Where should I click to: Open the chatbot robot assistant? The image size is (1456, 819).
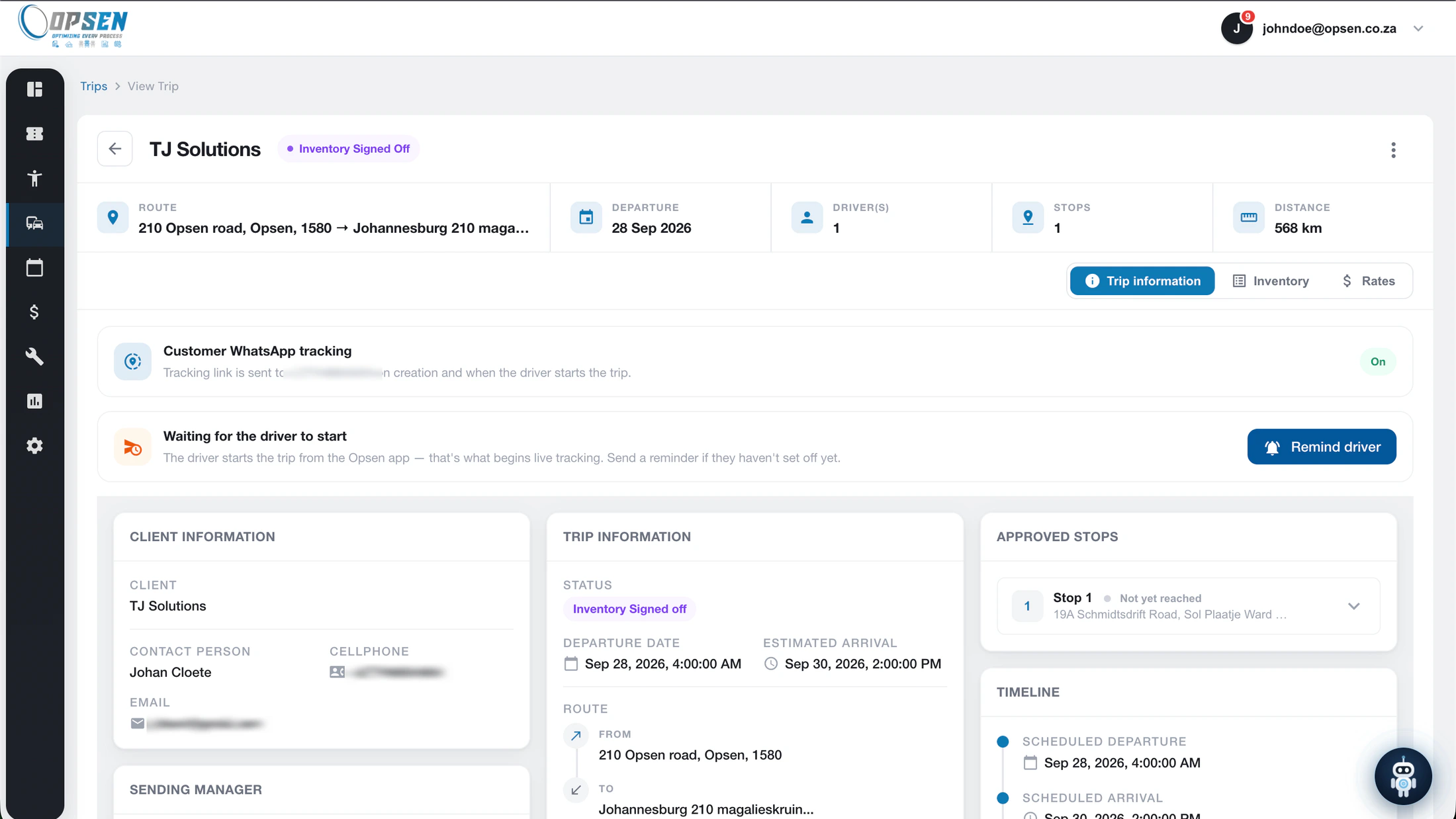click(1402, 776)
